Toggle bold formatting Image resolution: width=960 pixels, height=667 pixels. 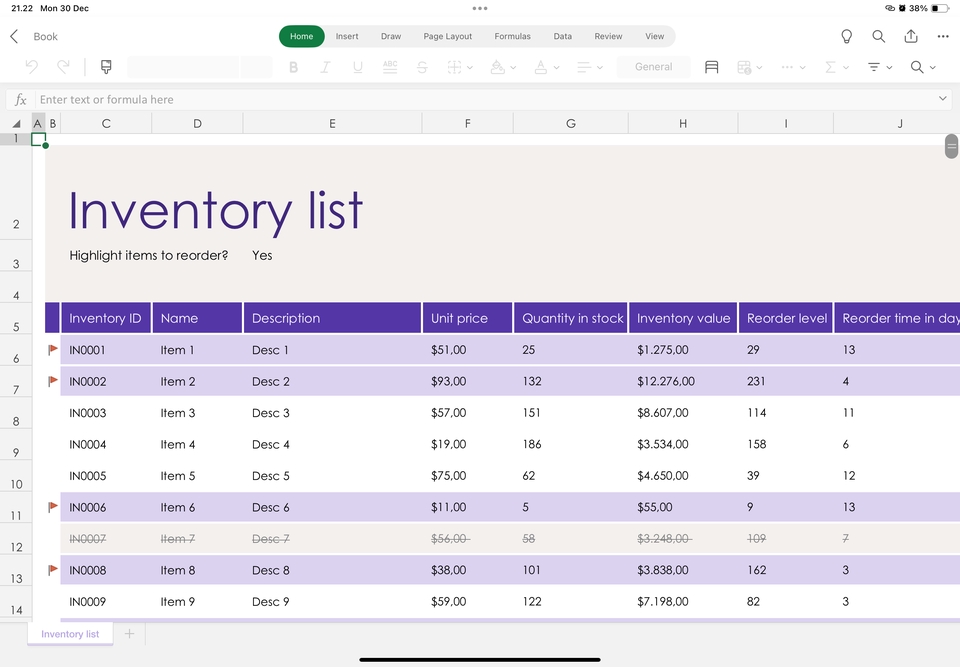[x=293, y=67]
